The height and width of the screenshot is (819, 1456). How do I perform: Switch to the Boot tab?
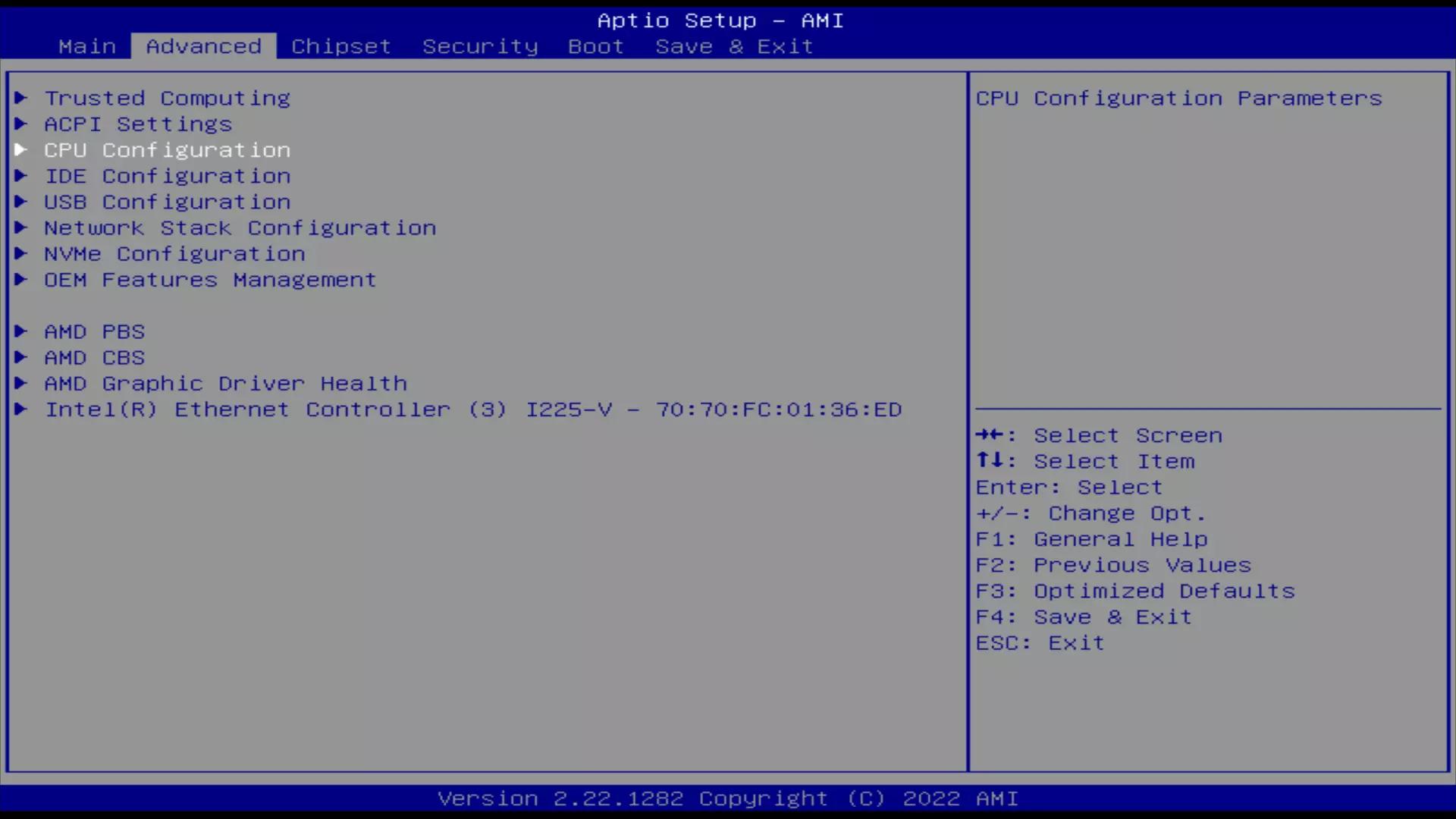point(595,46)
